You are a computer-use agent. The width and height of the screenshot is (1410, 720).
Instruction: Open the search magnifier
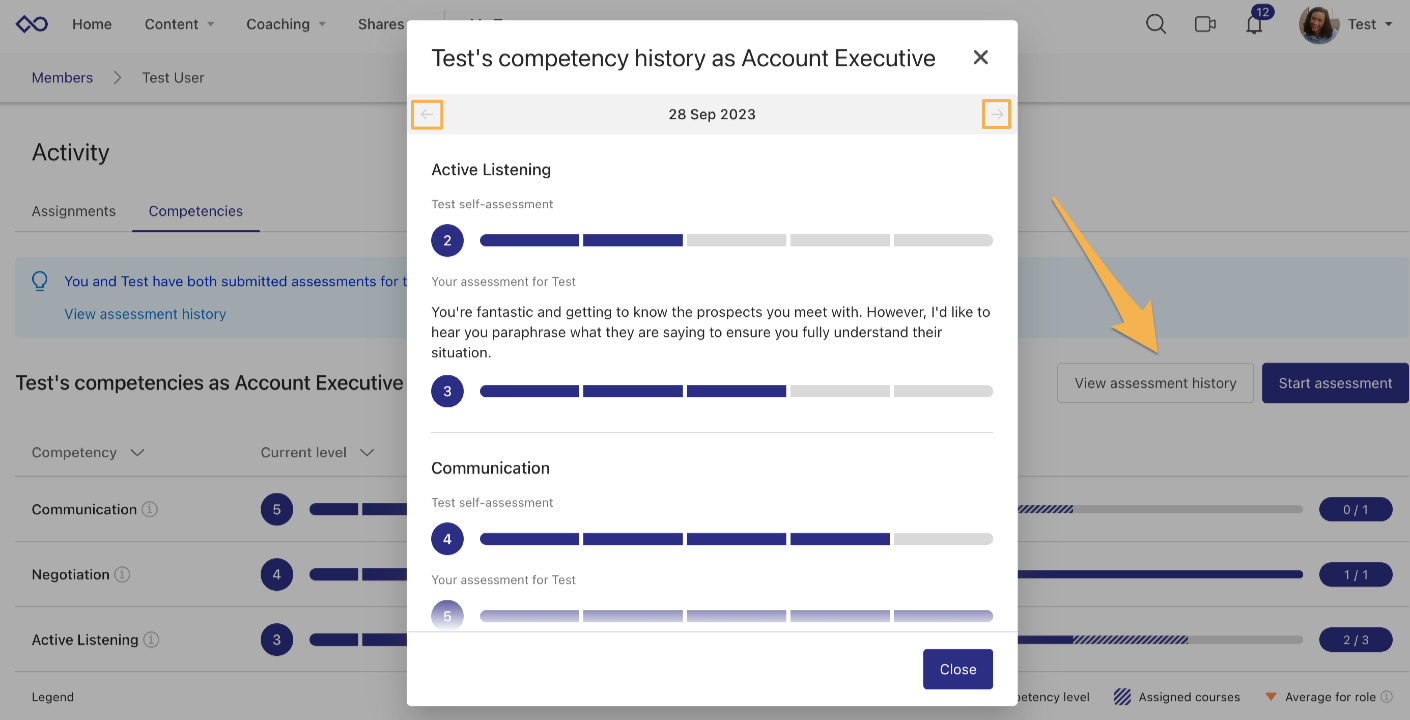click(1155, 24)
